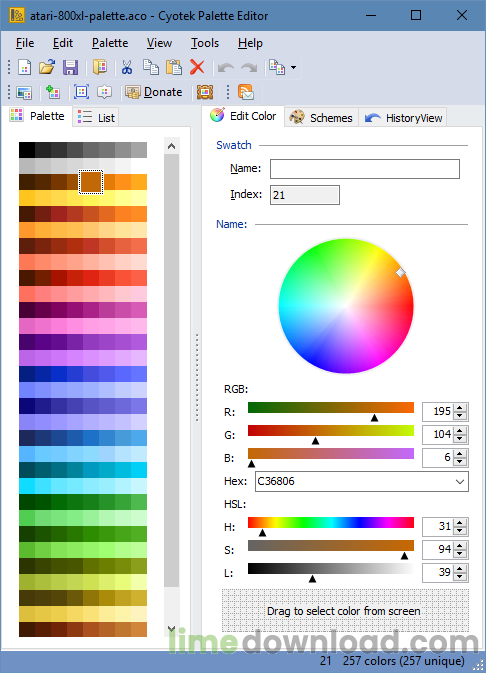Click the palette book icon beside Save
Screen dimensions: 486x673
tap(100, 67)
